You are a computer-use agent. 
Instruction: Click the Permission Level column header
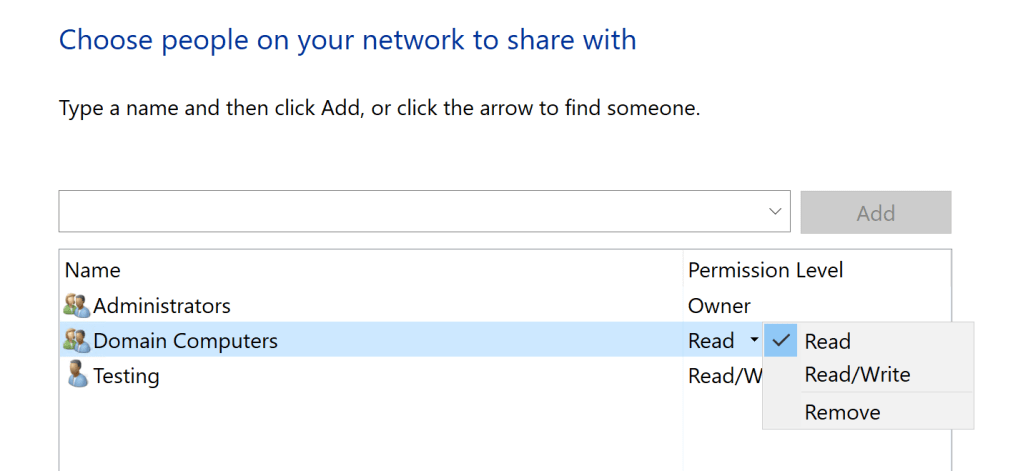tap(765, 270)
